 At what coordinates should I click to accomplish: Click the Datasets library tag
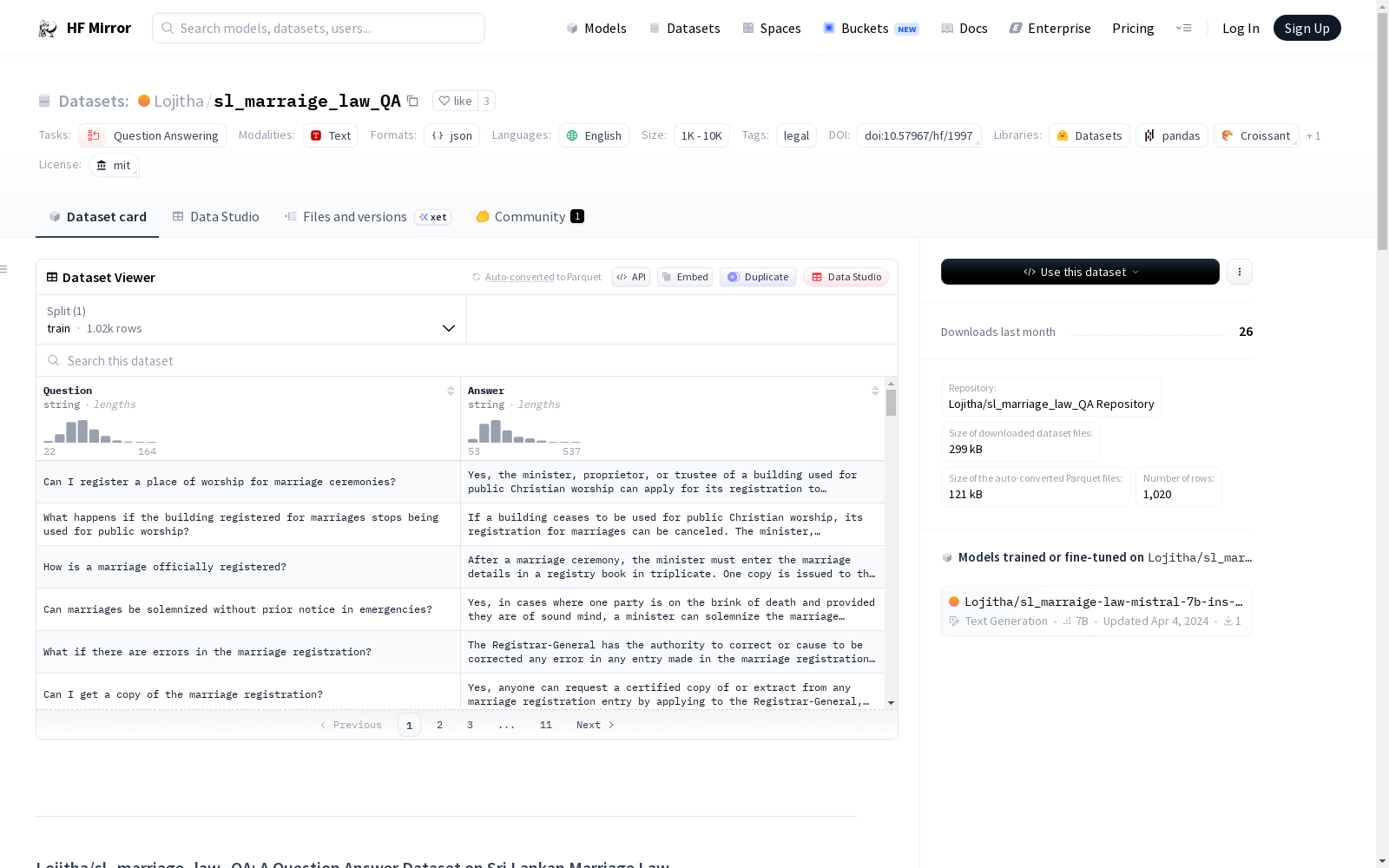(x=1089, y=135)
